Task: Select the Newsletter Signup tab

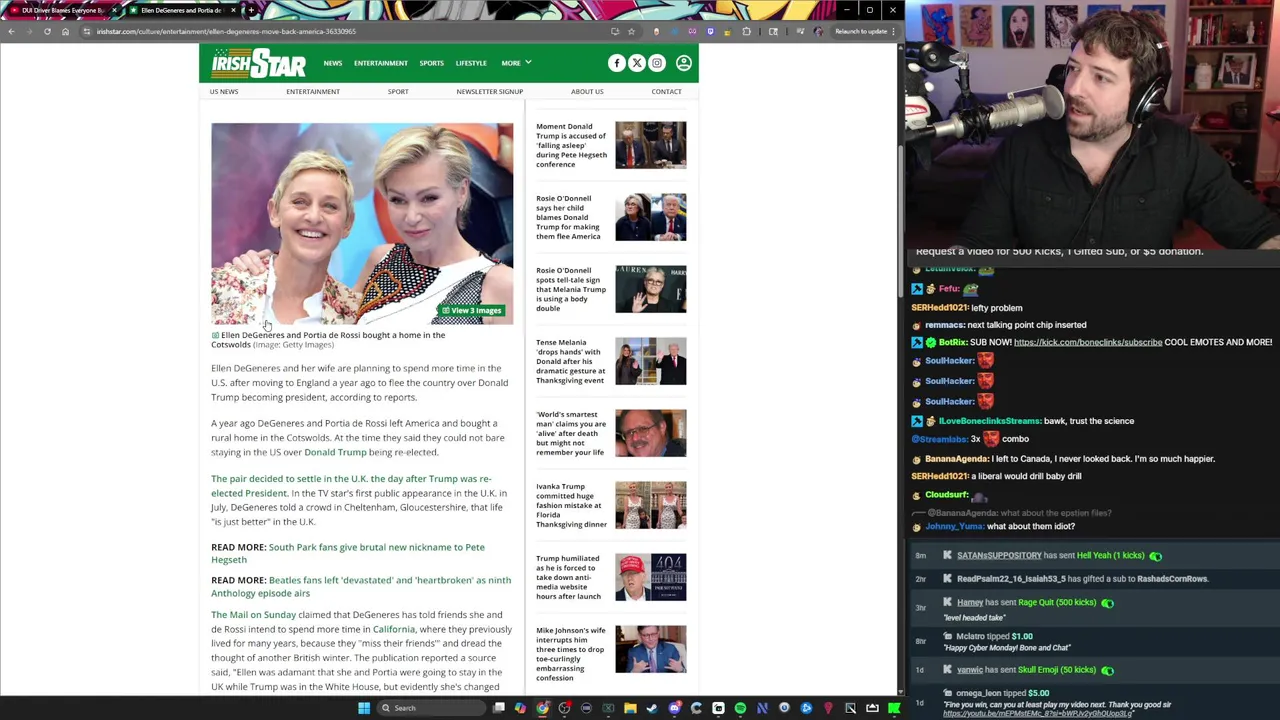Action: click(490, 91)
